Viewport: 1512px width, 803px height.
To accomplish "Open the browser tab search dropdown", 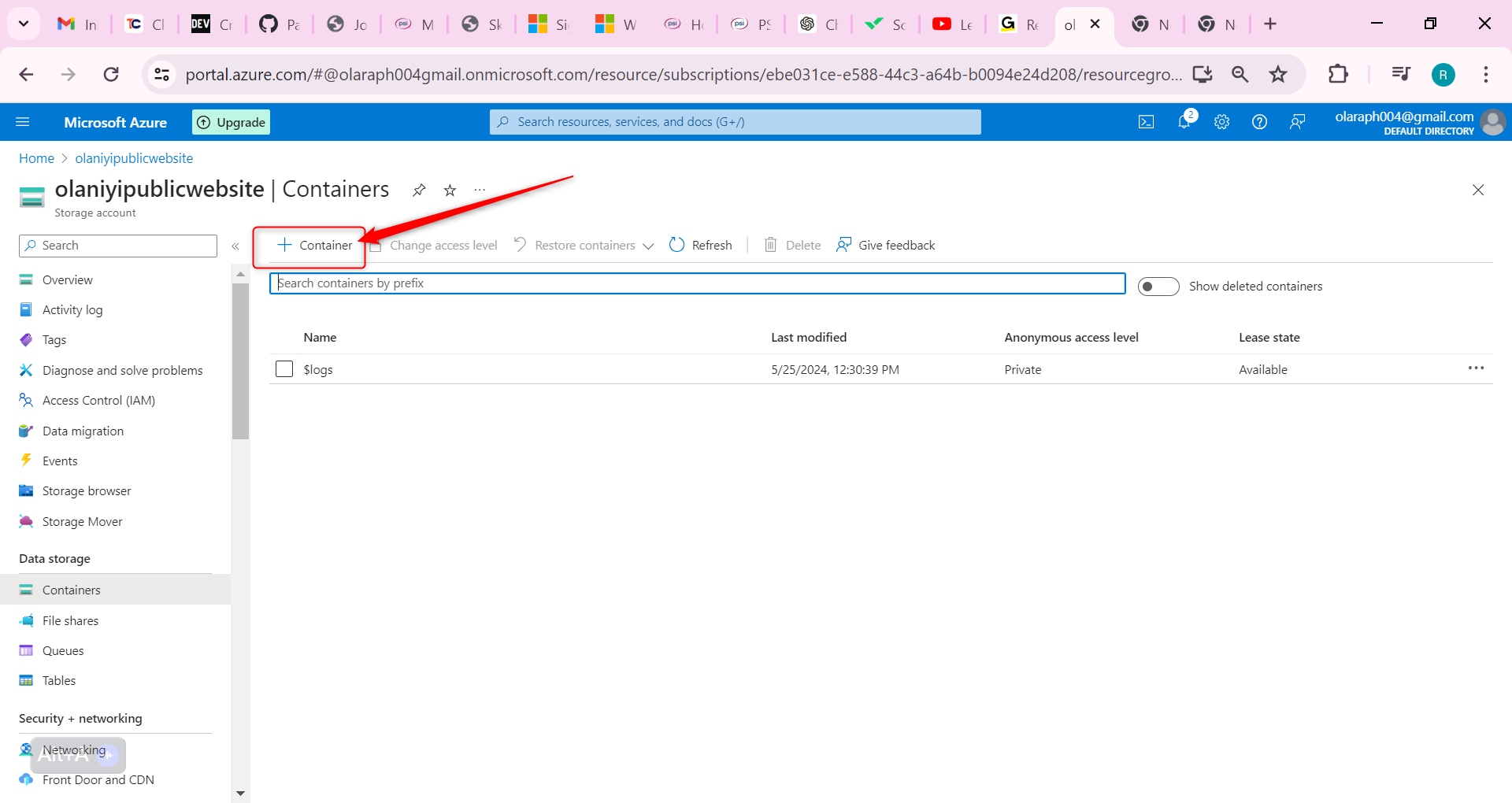I will coord(24,24).
